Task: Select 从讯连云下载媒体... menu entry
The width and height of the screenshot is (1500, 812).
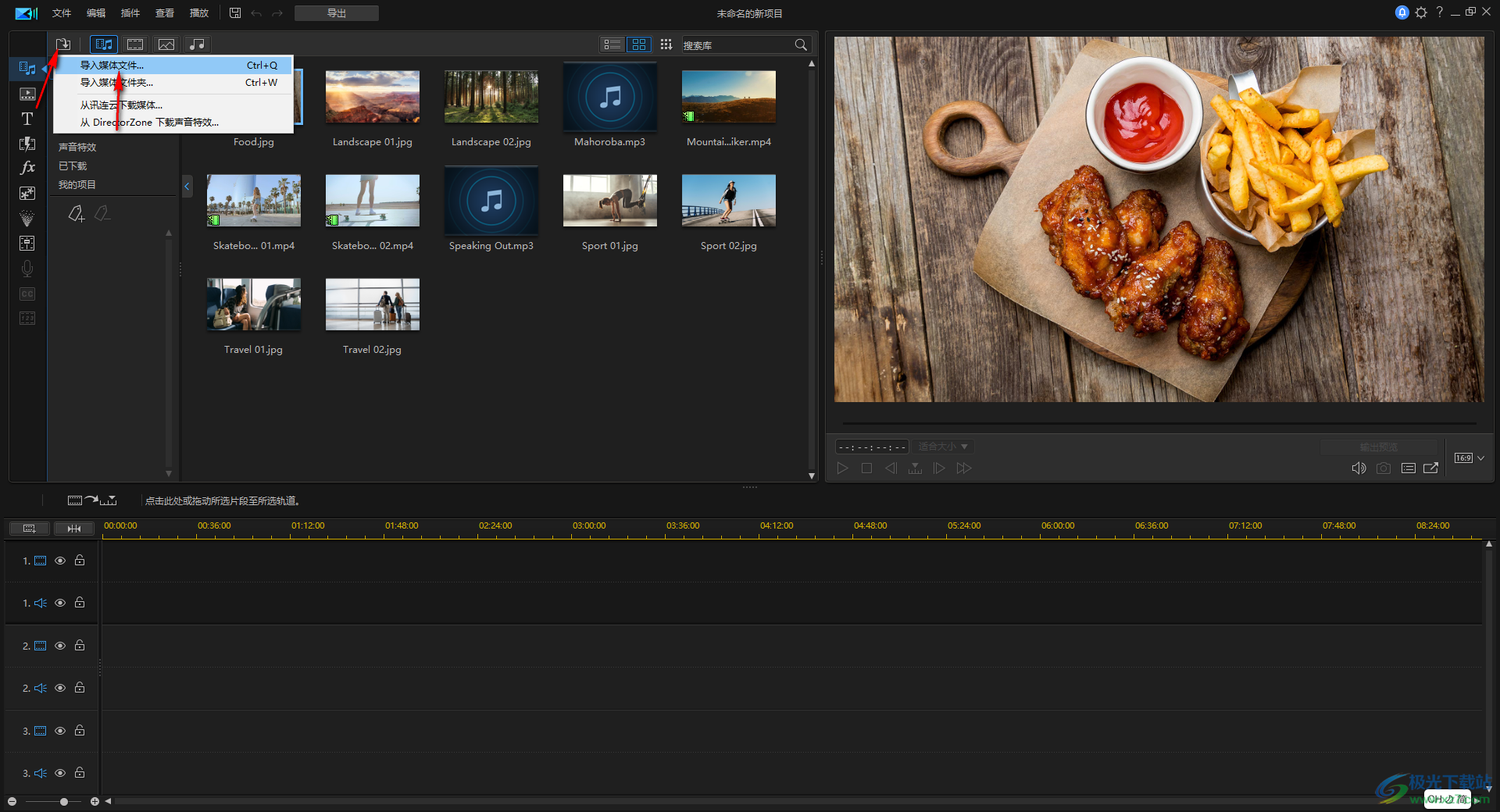Action: [173, 105]
